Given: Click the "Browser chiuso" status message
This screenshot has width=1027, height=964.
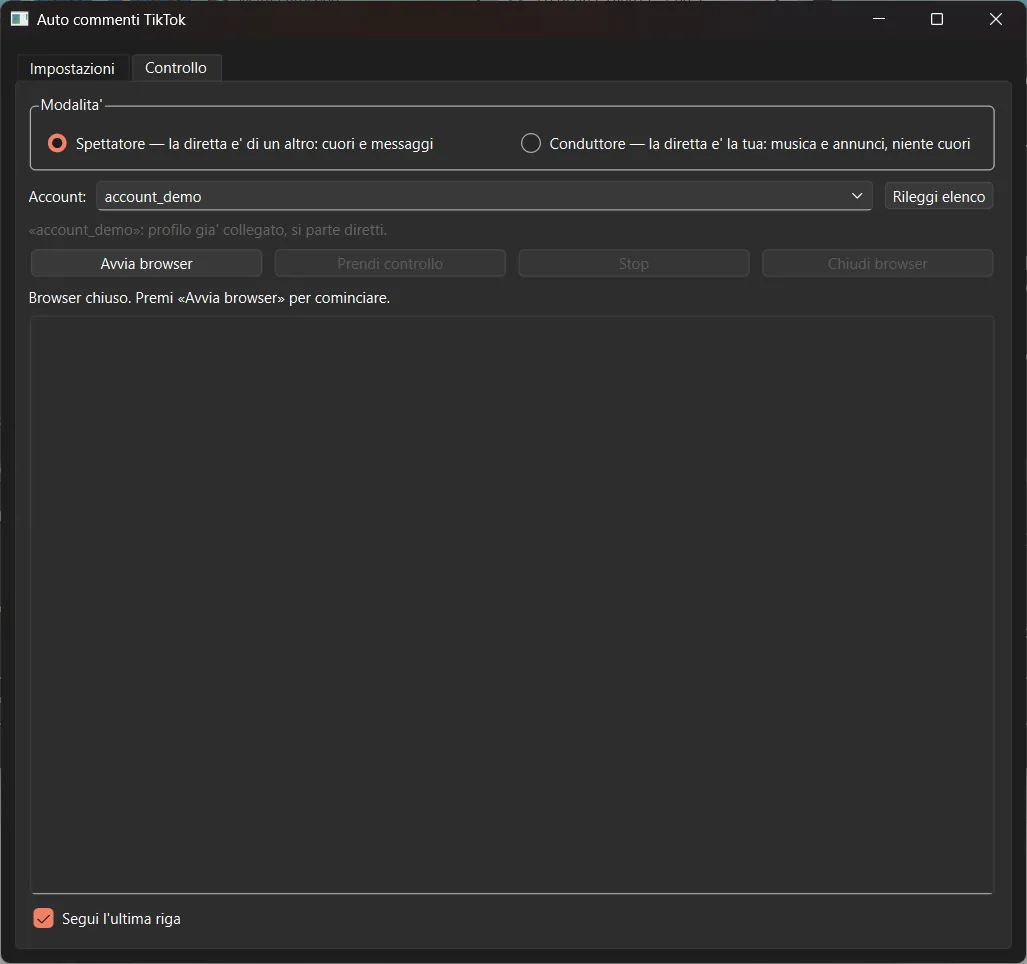Looking at the screenshot, I should 210,298.
